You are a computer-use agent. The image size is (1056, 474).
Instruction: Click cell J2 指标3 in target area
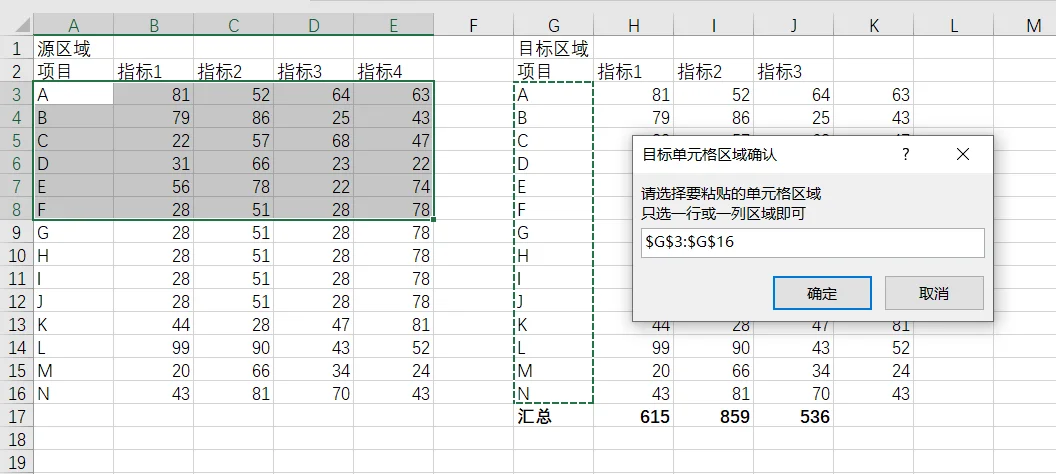794,71
